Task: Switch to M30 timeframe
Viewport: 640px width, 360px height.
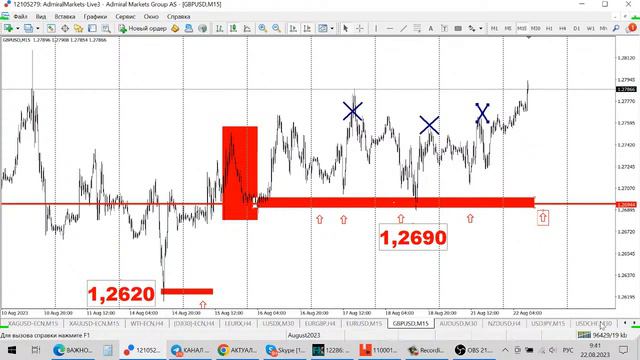Action: click(535, 28)
